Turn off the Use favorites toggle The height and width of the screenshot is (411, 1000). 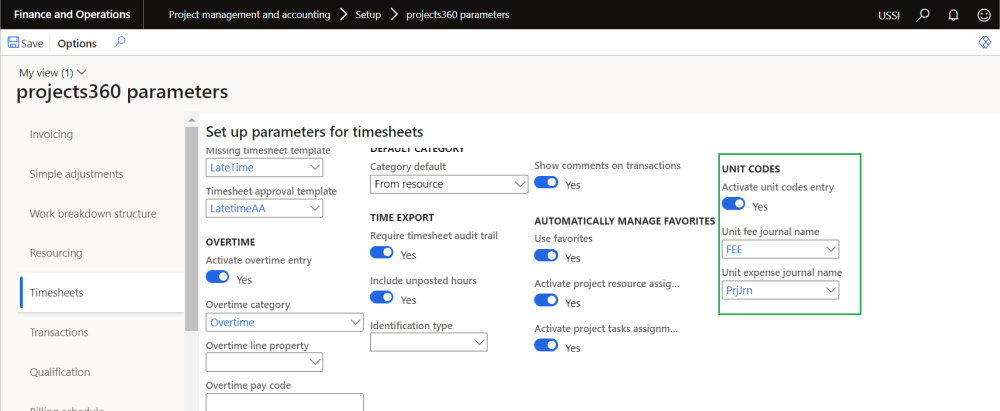pos(546,256)
